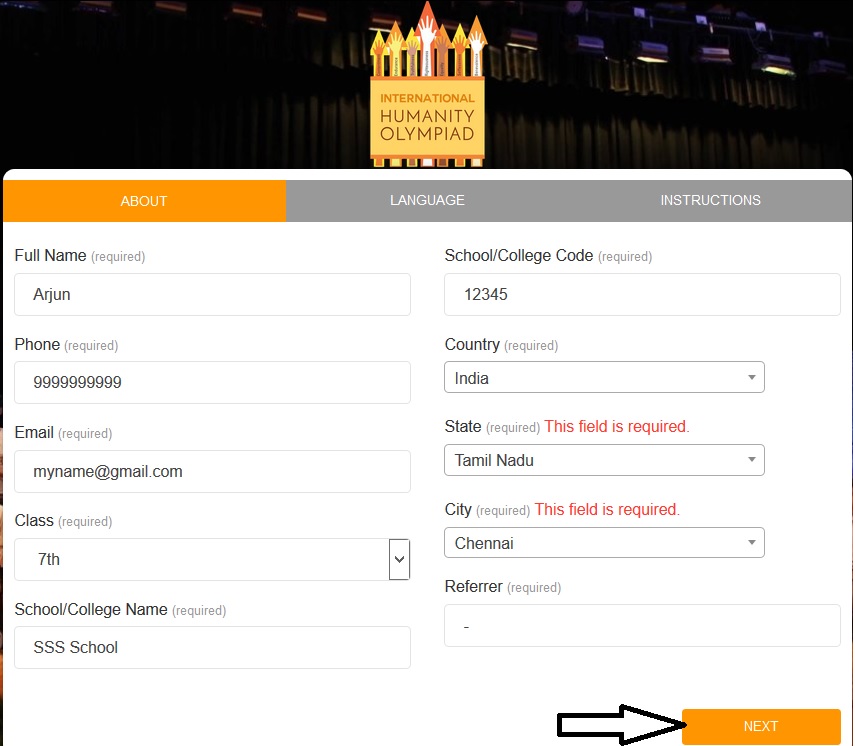Open the State dropdown showing Tamil Nadu
Viewport: 855px width, 746px height.
604,461
